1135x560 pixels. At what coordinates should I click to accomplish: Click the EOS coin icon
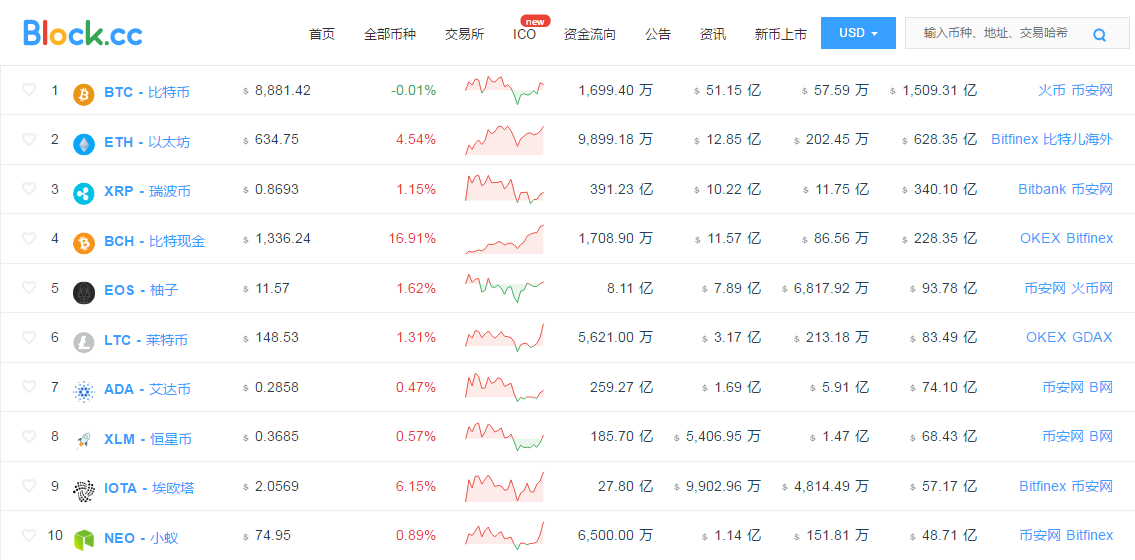coord(84,292)
